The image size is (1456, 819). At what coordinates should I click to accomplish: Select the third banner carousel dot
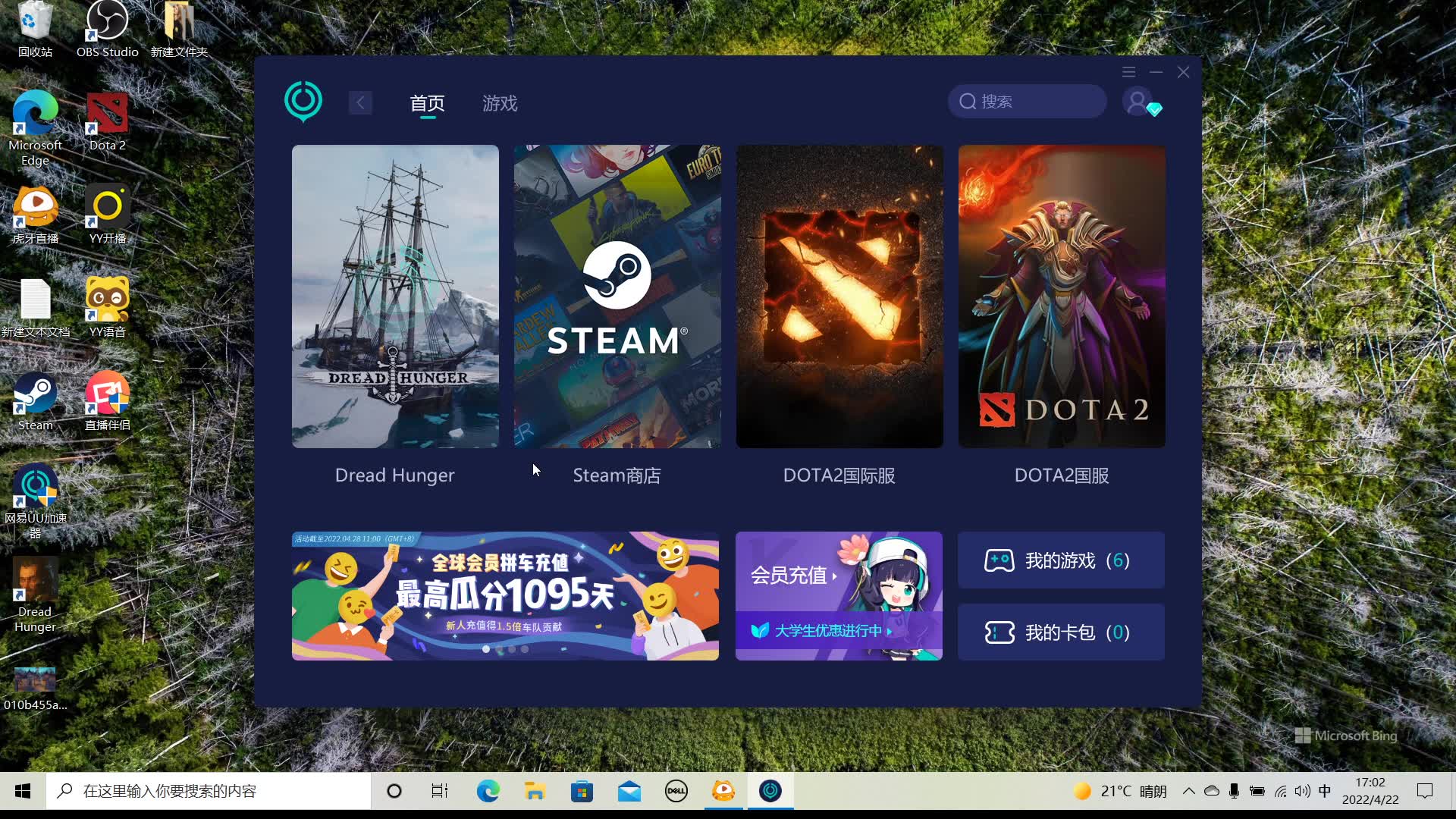(x=512, y=649)
